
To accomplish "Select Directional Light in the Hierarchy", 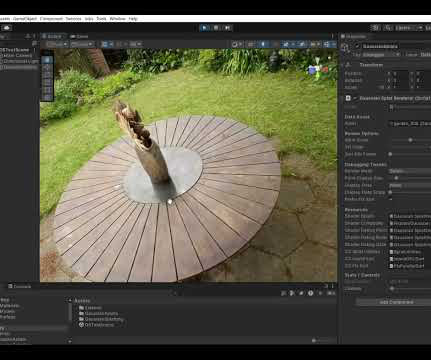I will (21, 61).
